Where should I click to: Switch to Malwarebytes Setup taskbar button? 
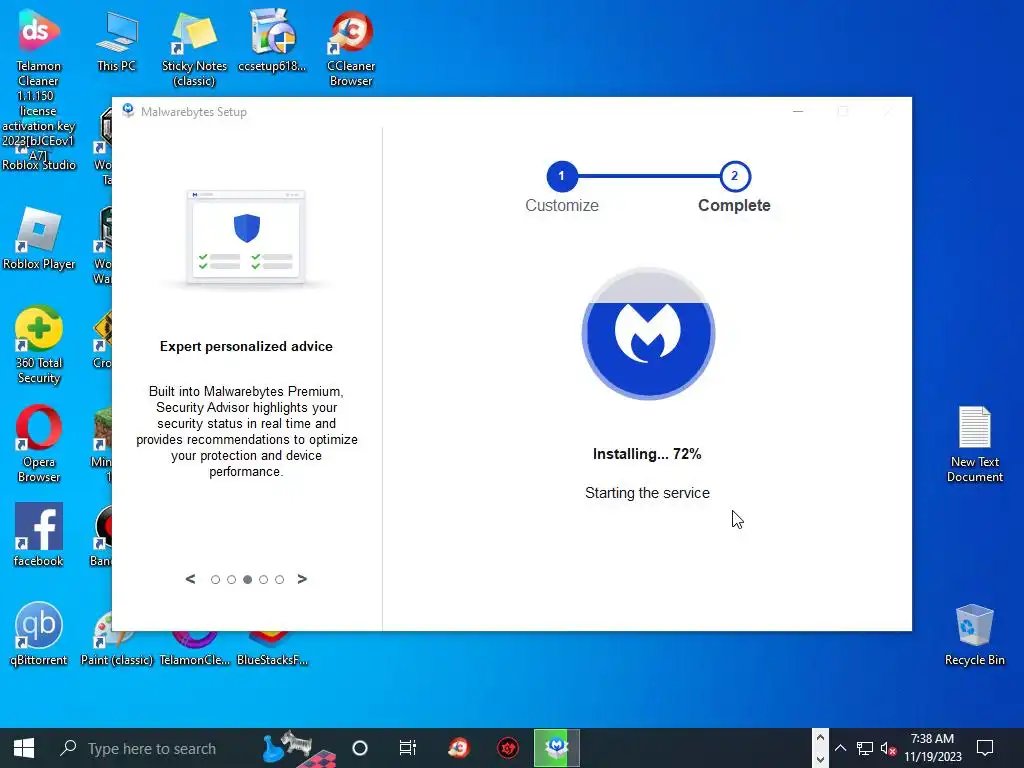click(x=556, y=748)
